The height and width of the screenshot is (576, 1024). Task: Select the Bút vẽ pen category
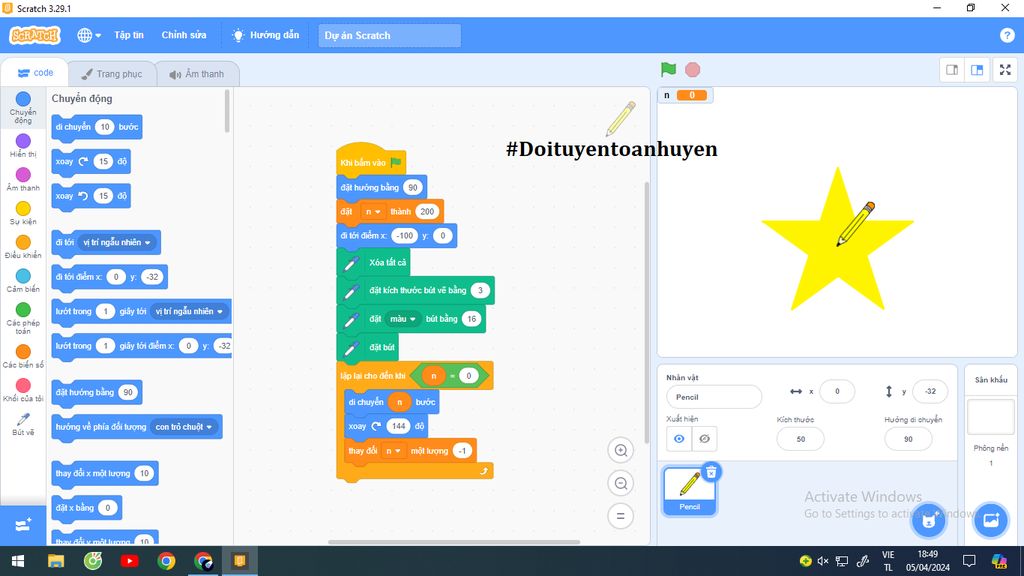pos(23,423)
